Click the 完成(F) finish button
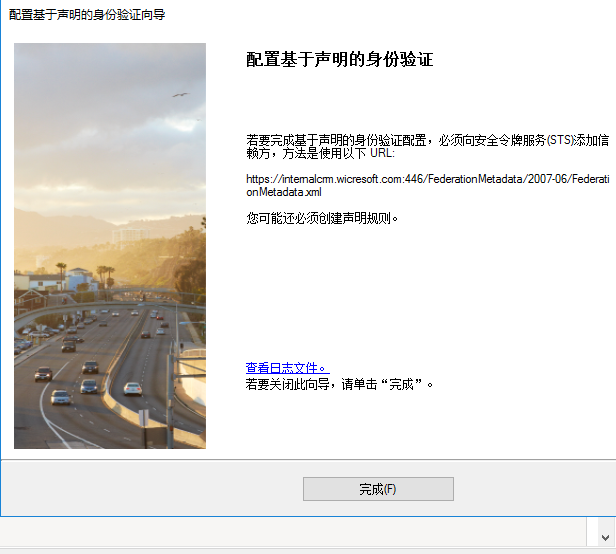Screen dimensions: 616x554 378,489
